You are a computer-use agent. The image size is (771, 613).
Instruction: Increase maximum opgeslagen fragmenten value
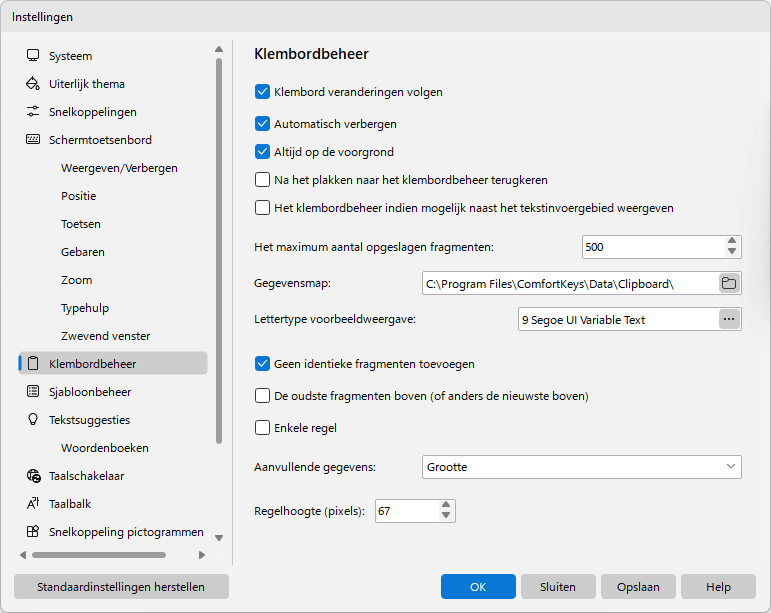pos(732,241)
